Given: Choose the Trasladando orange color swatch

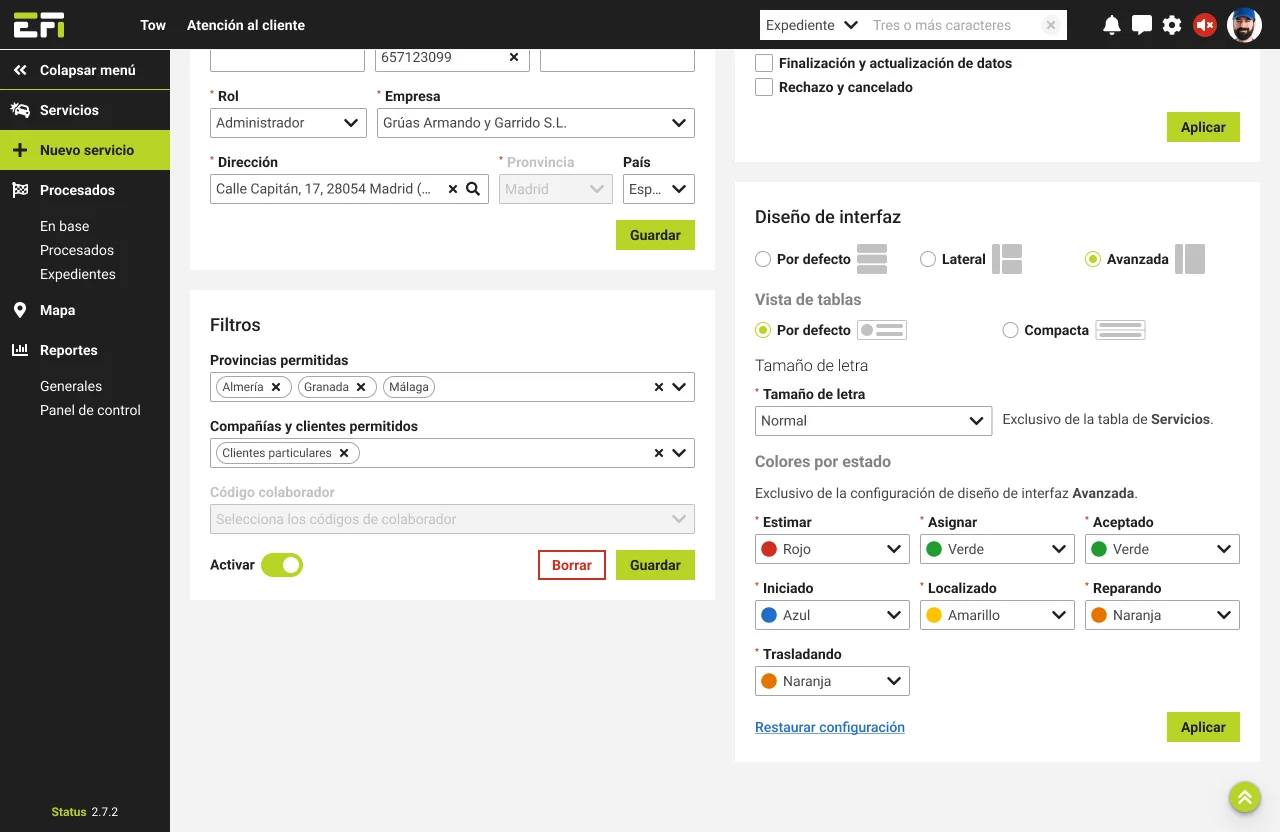Looking at the screenshot, I should coord(769,681).
